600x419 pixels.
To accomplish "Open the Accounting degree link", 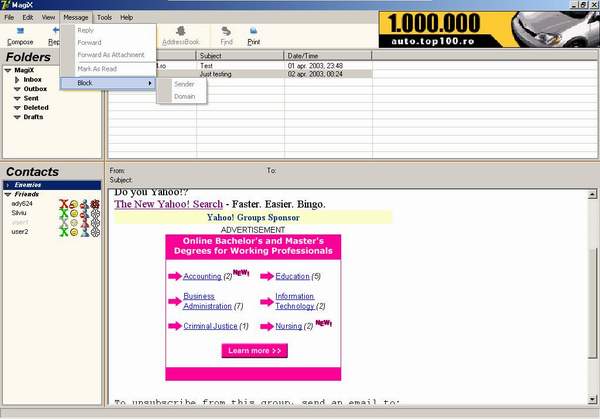I will (202, 276).
